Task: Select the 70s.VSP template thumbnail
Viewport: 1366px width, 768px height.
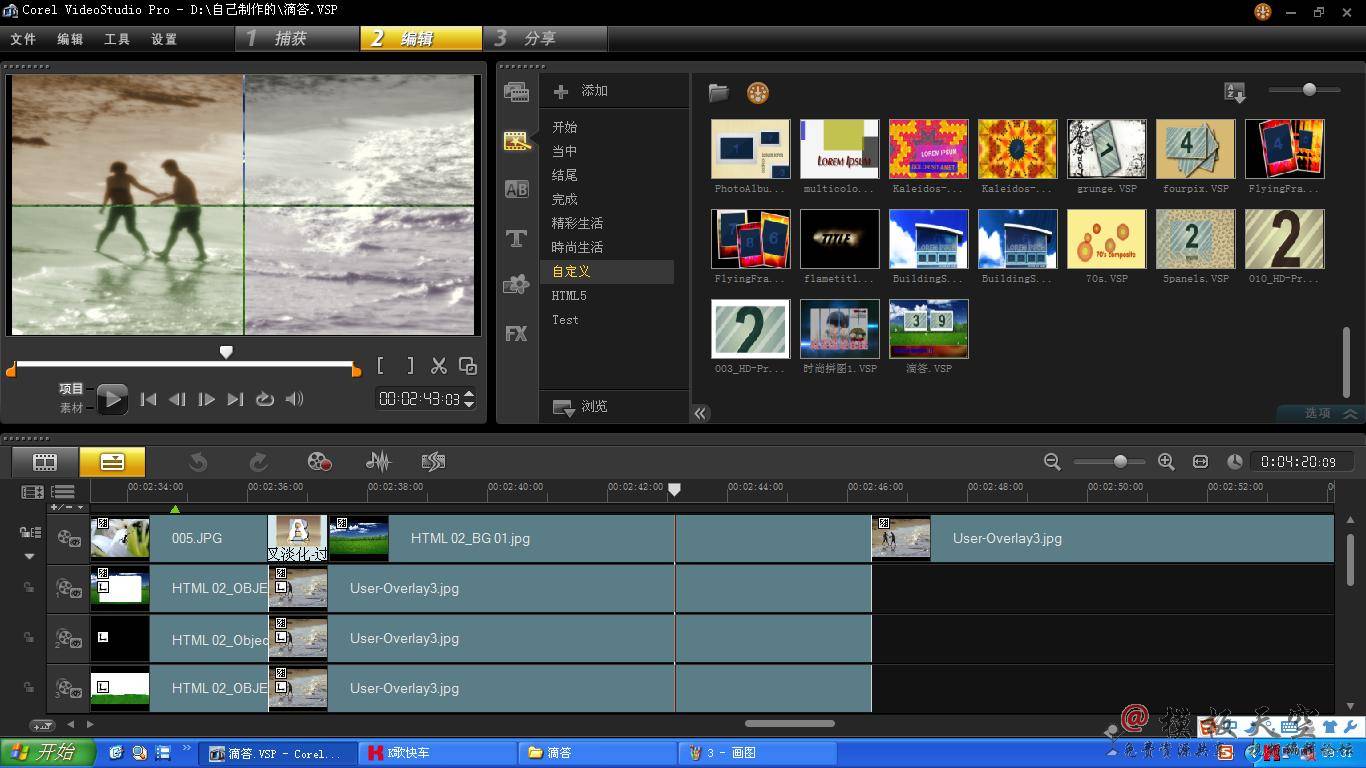Action: click(1106, 239)
